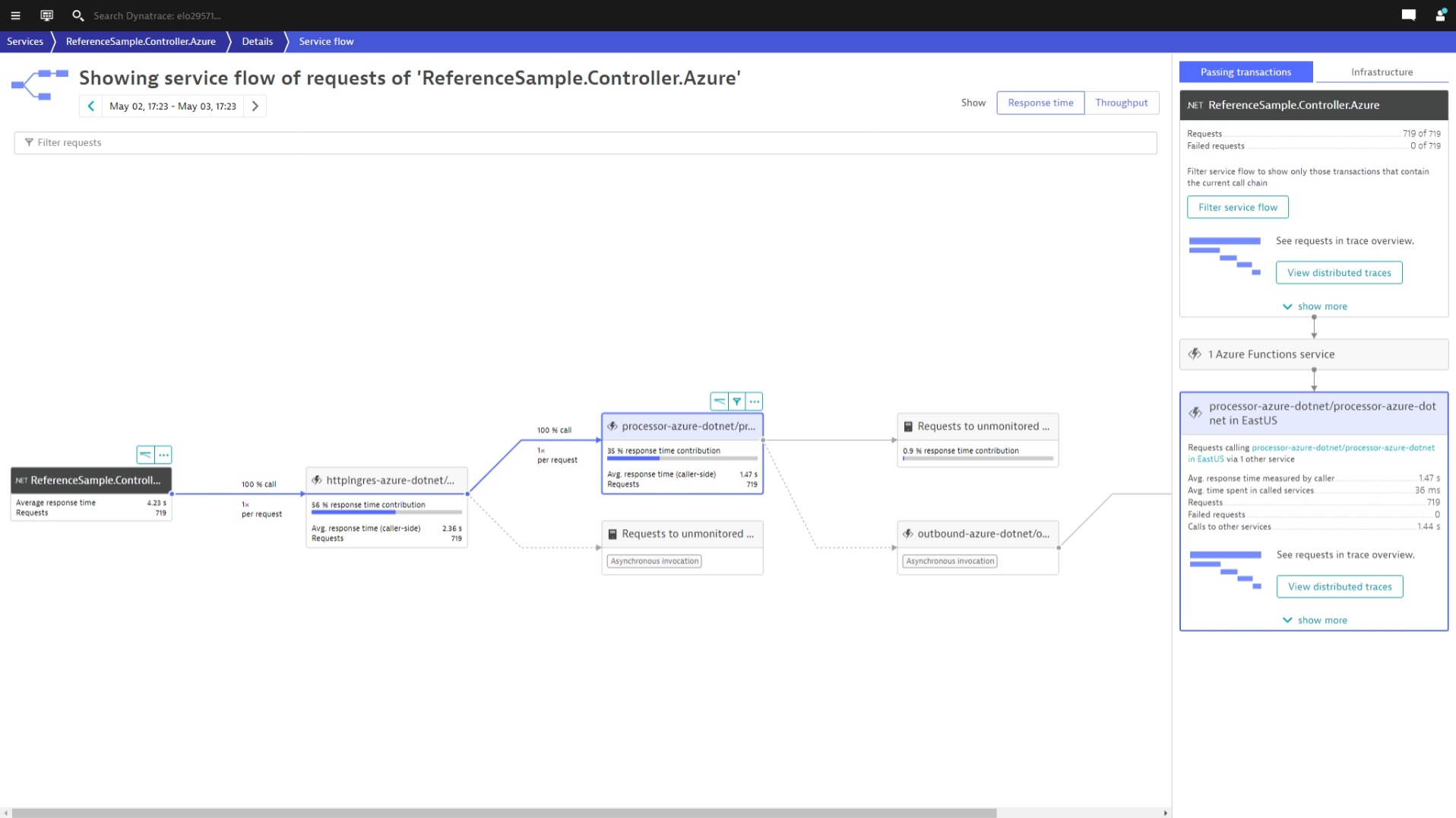This screenshot has width=1456, height=818.
Task: Open the user profile icon
Action: click(x=1440, y=15)
